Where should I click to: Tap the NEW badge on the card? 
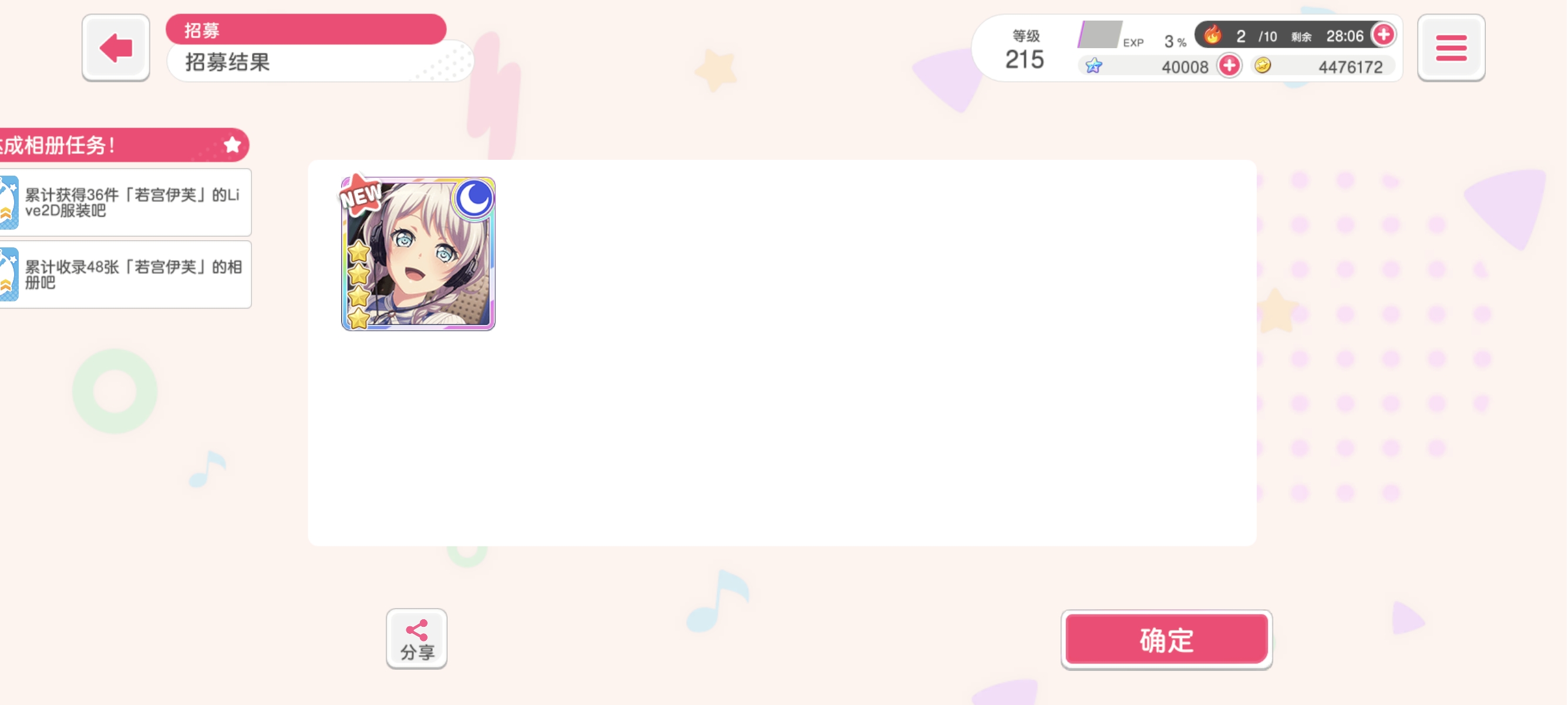[361, 195]
